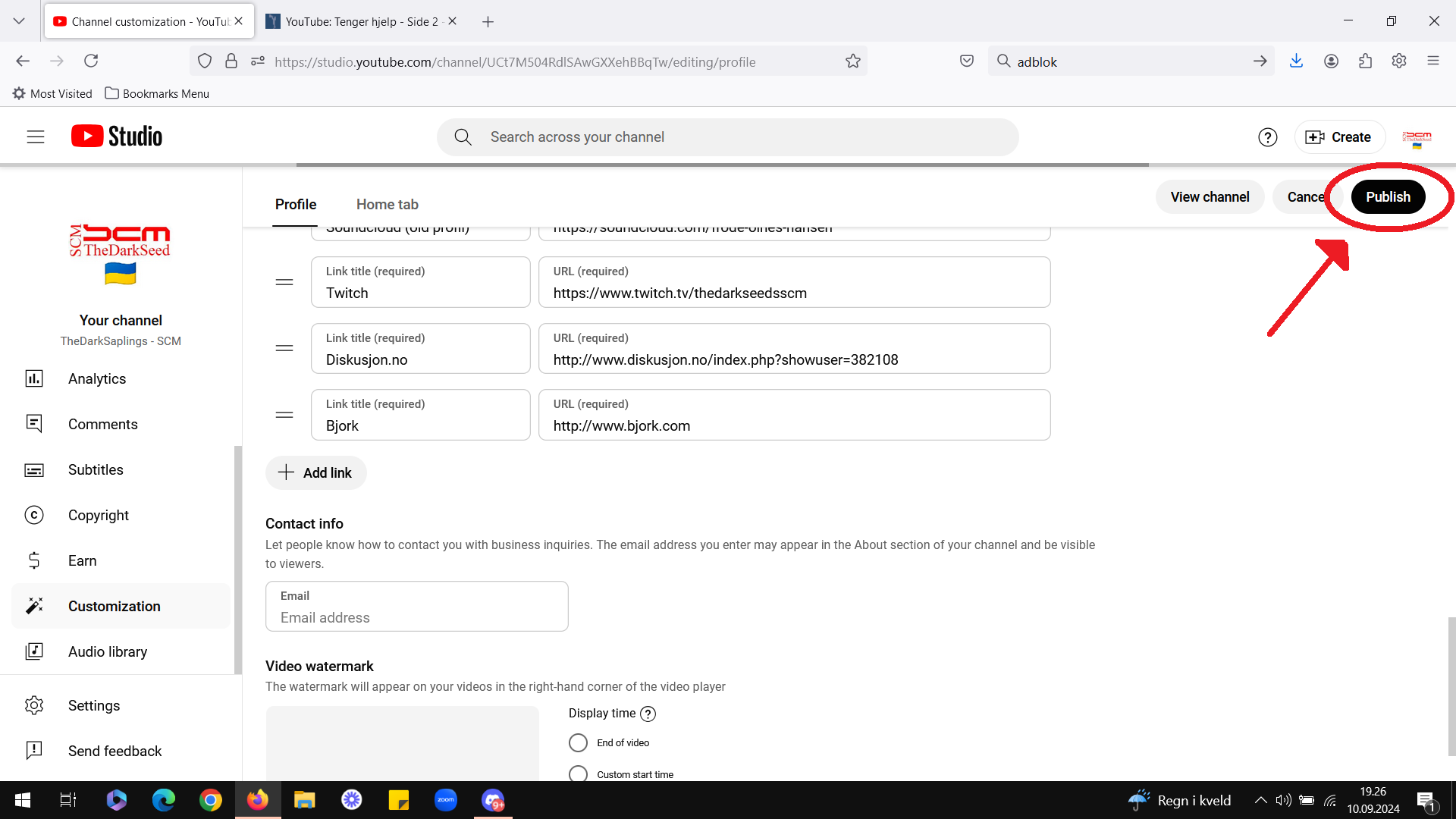Open the YouTube Studio hamburger menu
Image resolution: width=1456 pixels, height=819 pixels.
point(36,136)
